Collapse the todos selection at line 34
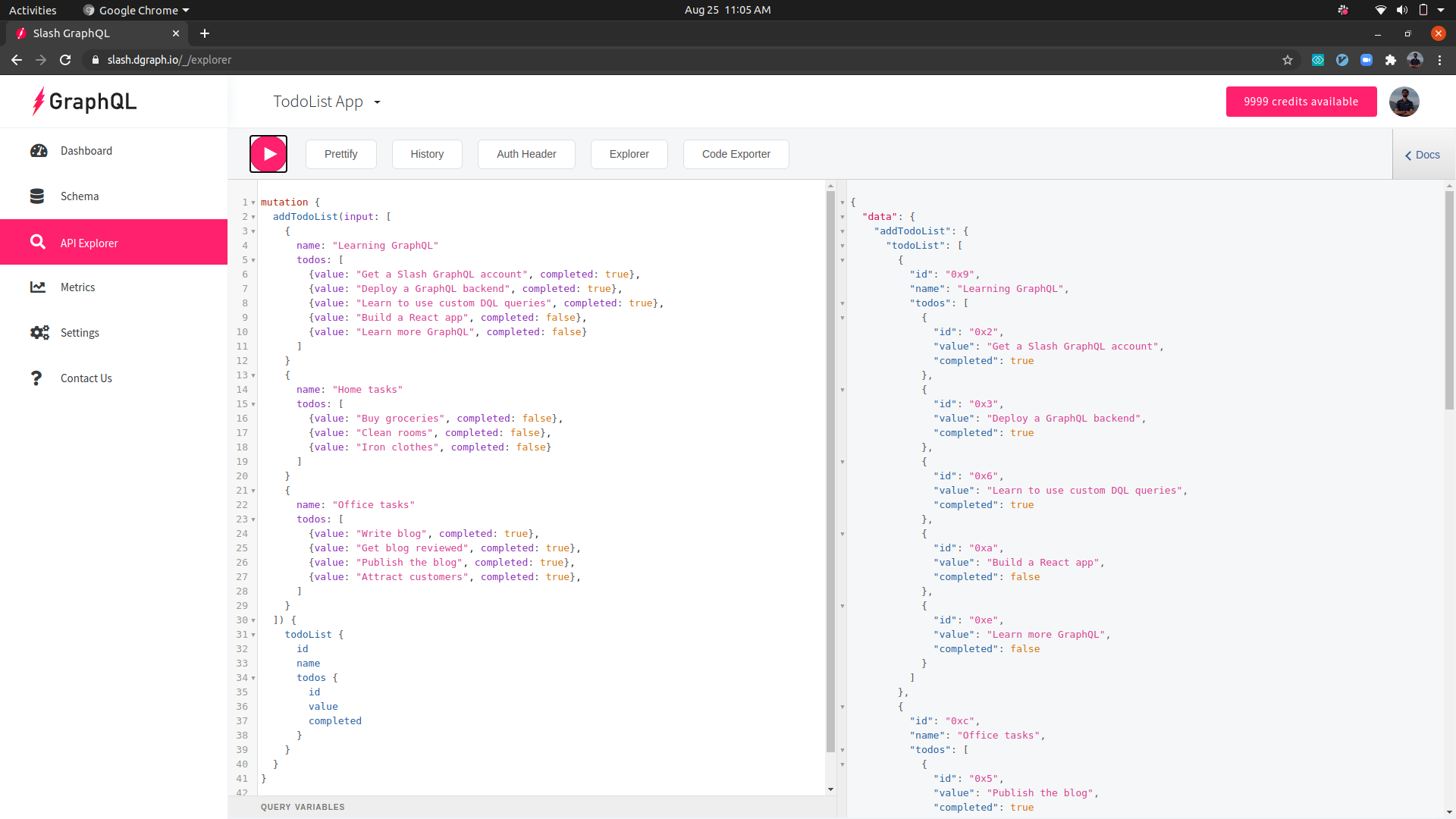The image size is (1456, 819). [253, 678]
